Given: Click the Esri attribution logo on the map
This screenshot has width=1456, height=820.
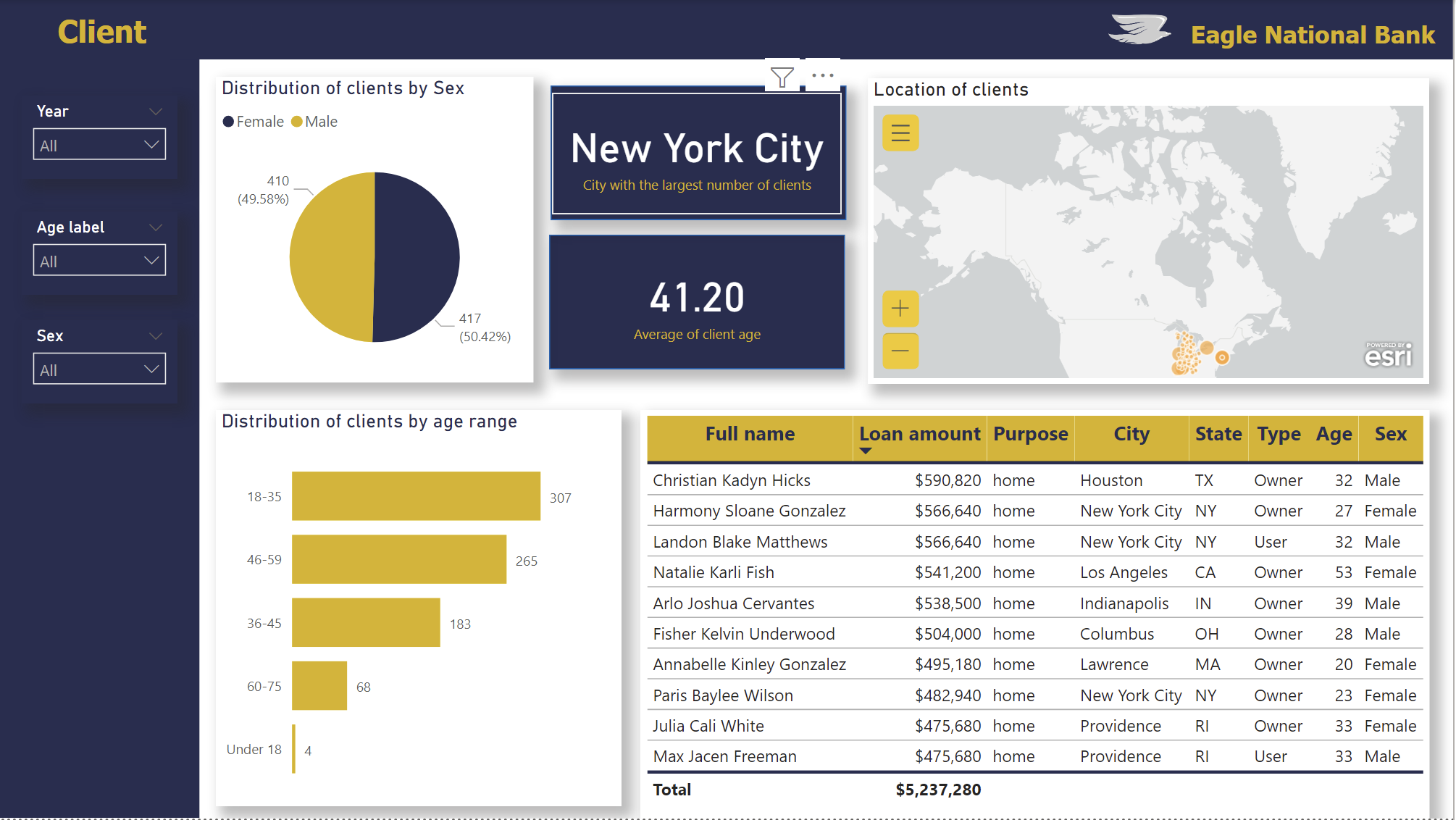Looking at the screenshot, I should (1389, 356).
